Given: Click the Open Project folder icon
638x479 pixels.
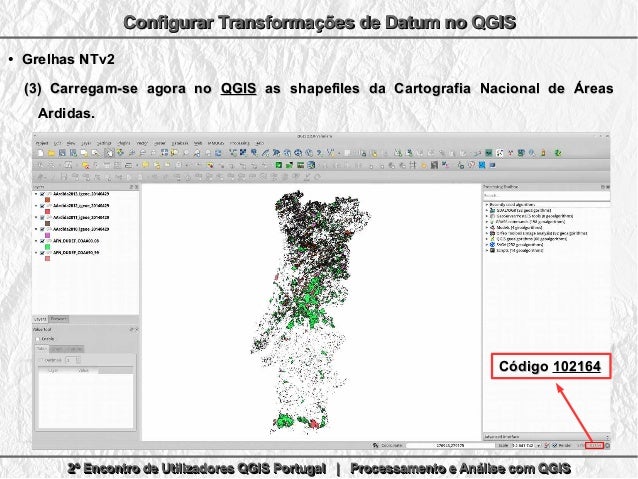Looking at the screenshot, I should click(51, 153).
